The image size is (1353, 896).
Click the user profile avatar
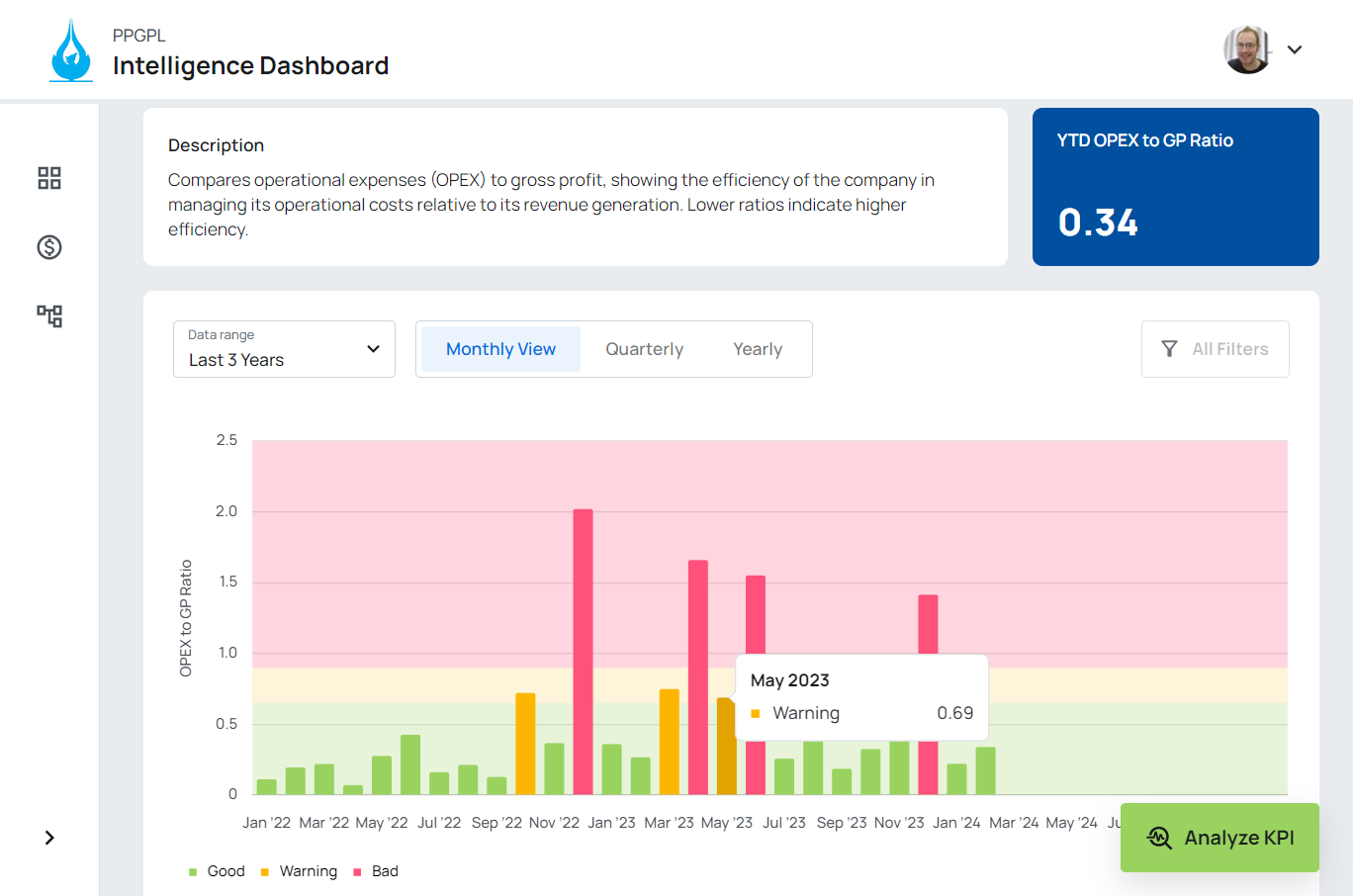[1247, 49]
